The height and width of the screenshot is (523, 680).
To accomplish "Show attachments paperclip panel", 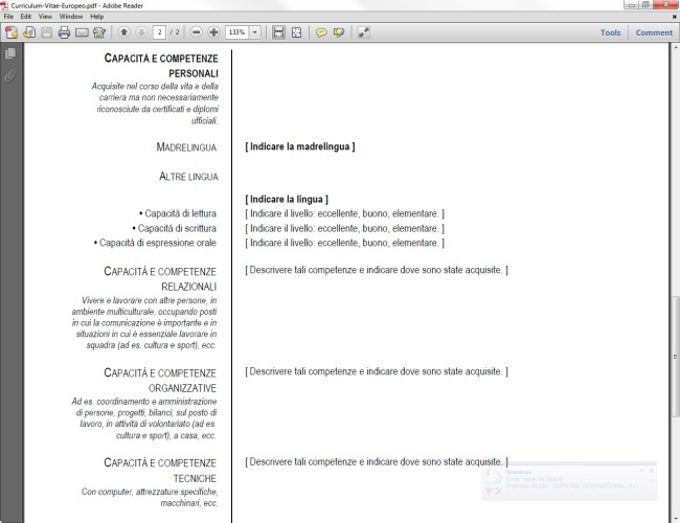I will 10,76.
